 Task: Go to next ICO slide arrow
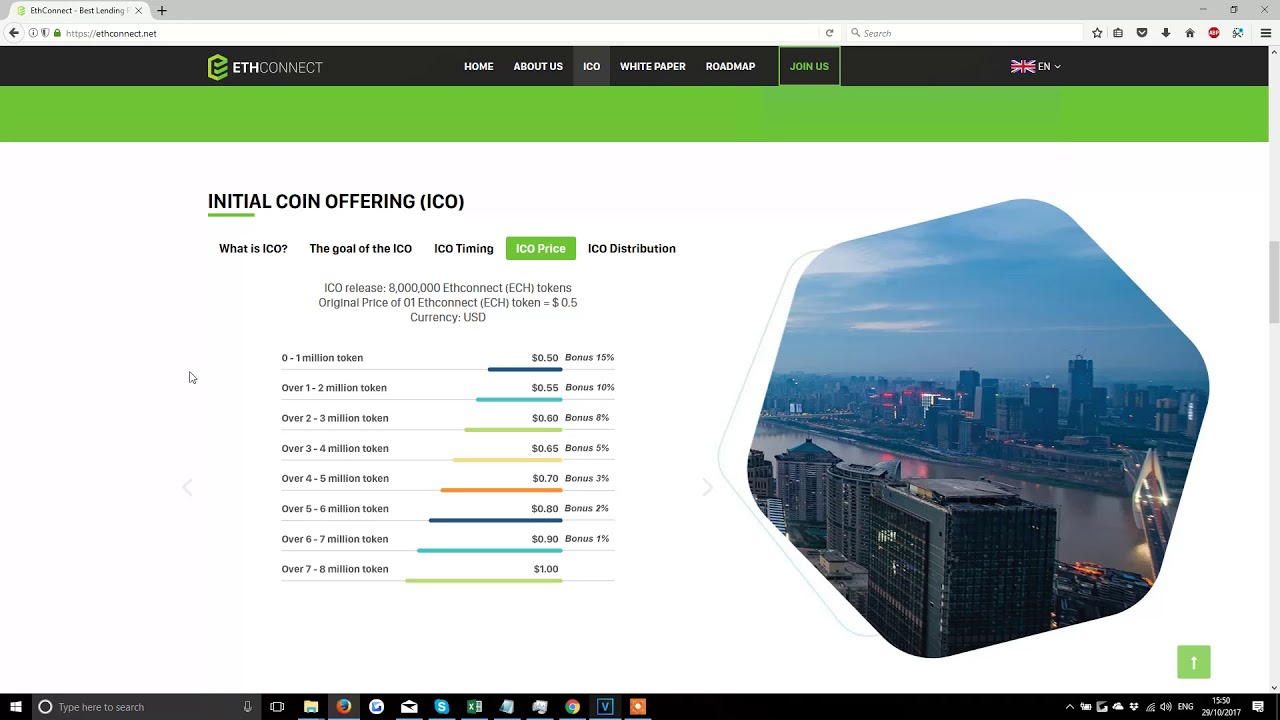[707, 488]
